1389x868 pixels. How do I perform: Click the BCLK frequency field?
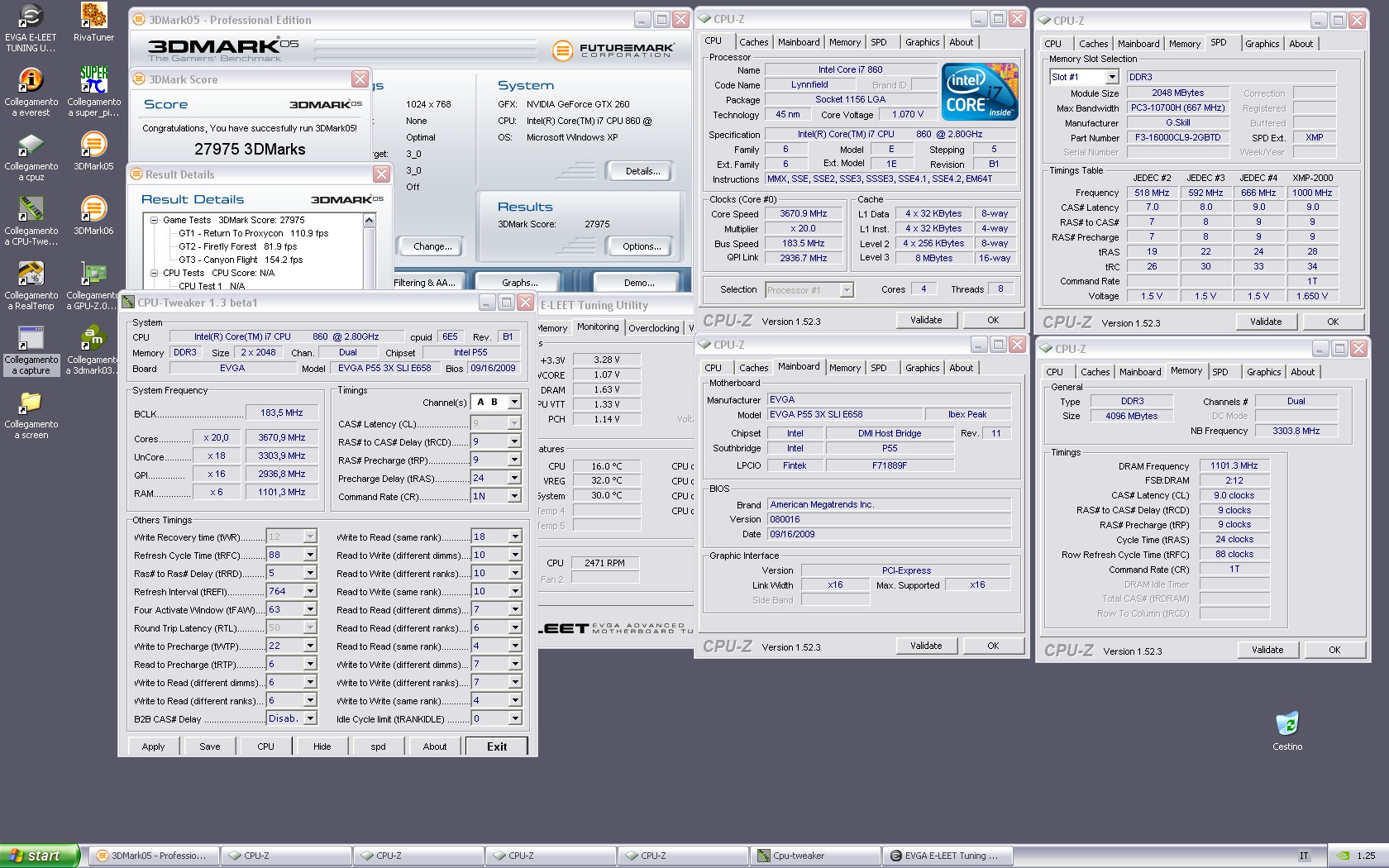click(x=282, y=413)
